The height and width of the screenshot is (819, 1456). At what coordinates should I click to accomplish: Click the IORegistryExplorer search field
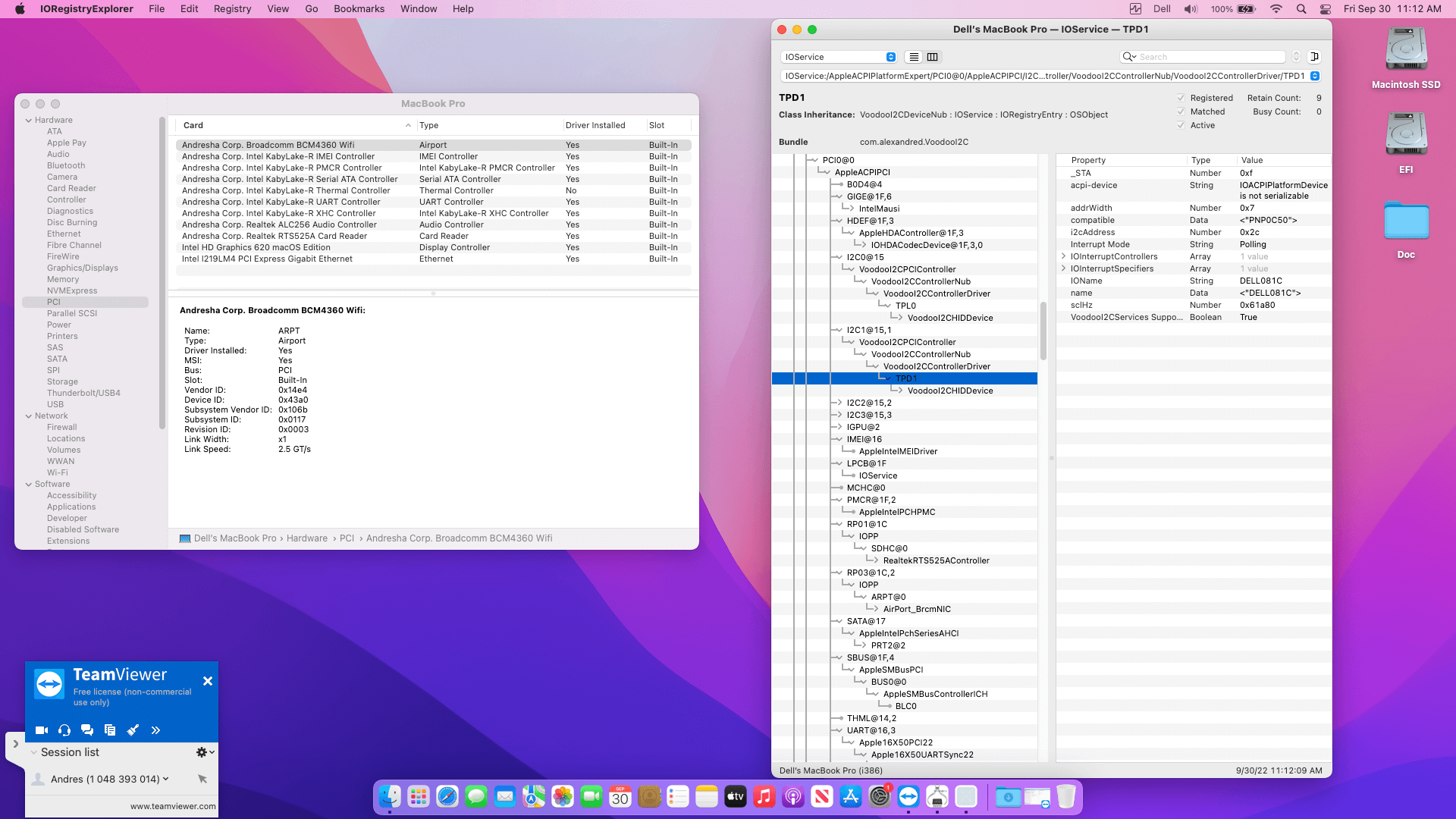1210,57
